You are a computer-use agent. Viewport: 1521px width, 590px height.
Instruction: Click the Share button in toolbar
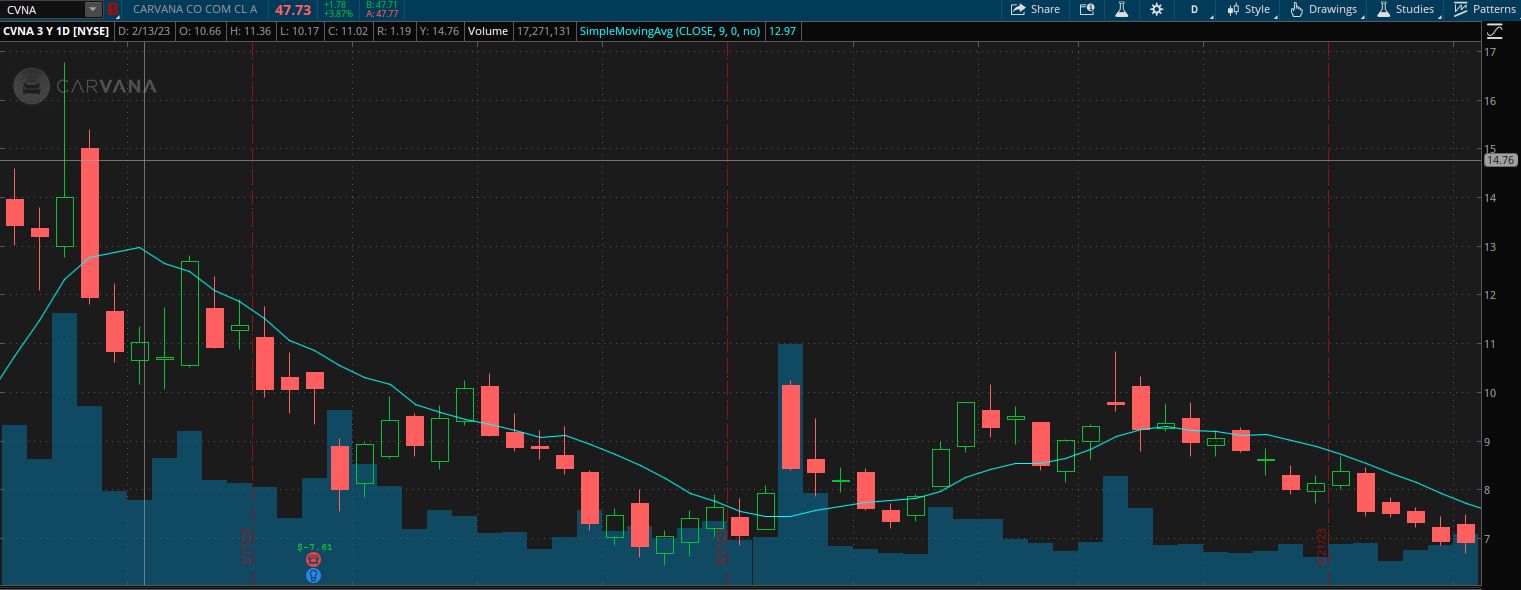1035,9
